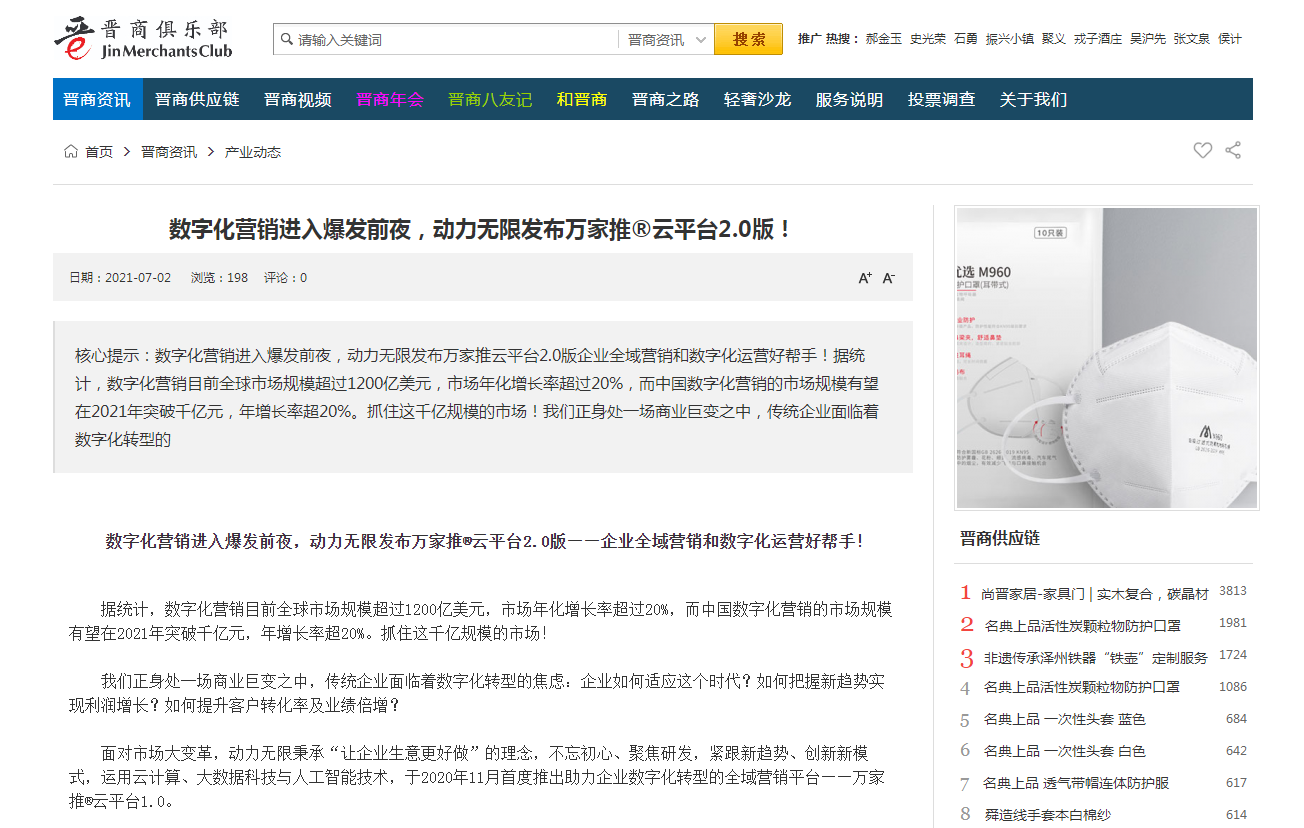Screen dimensions: 1304x828
Task: Open the 晋商年会 section
Action: [x=389, y=99]
